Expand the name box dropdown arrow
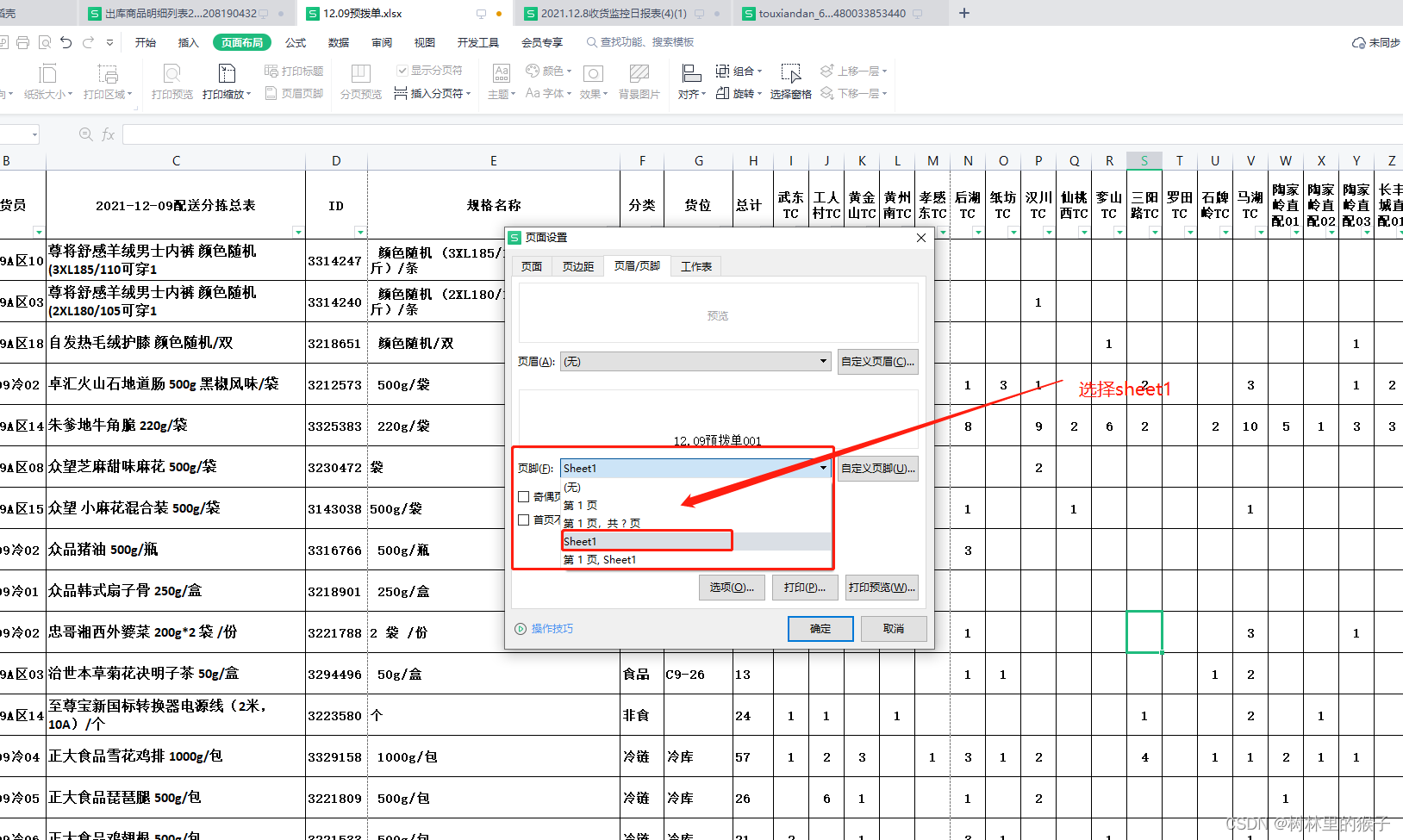The image size is (1403, 840). click(x=34, y=134)
